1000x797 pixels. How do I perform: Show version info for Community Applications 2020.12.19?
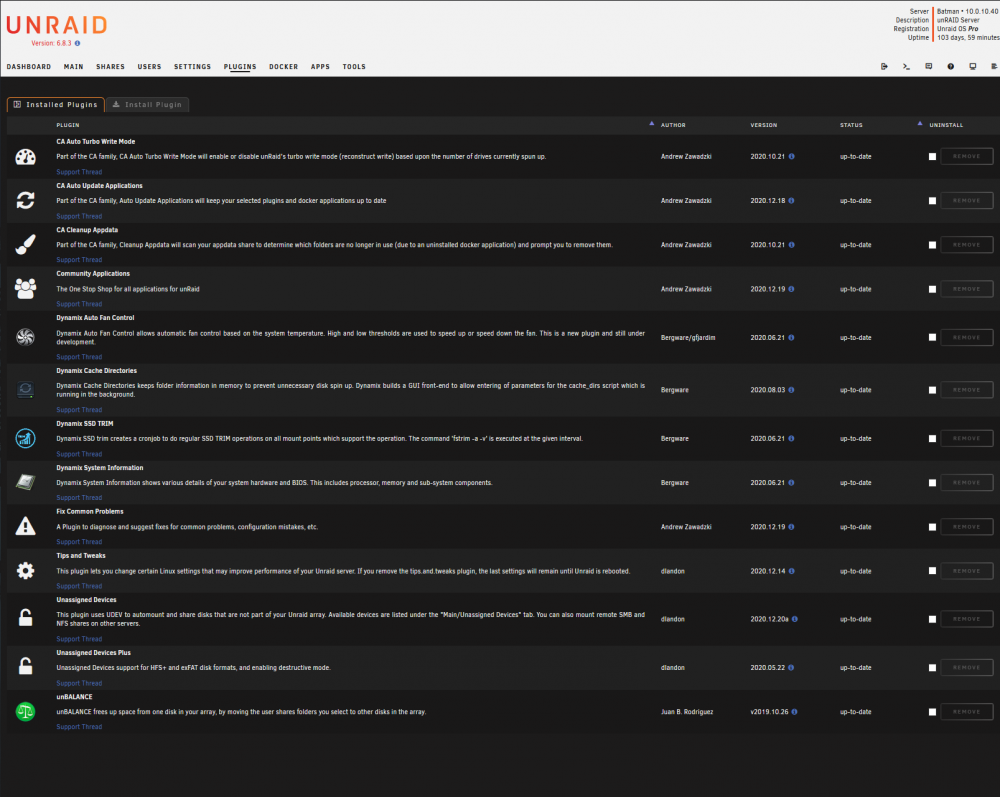(x=791, y=289)
